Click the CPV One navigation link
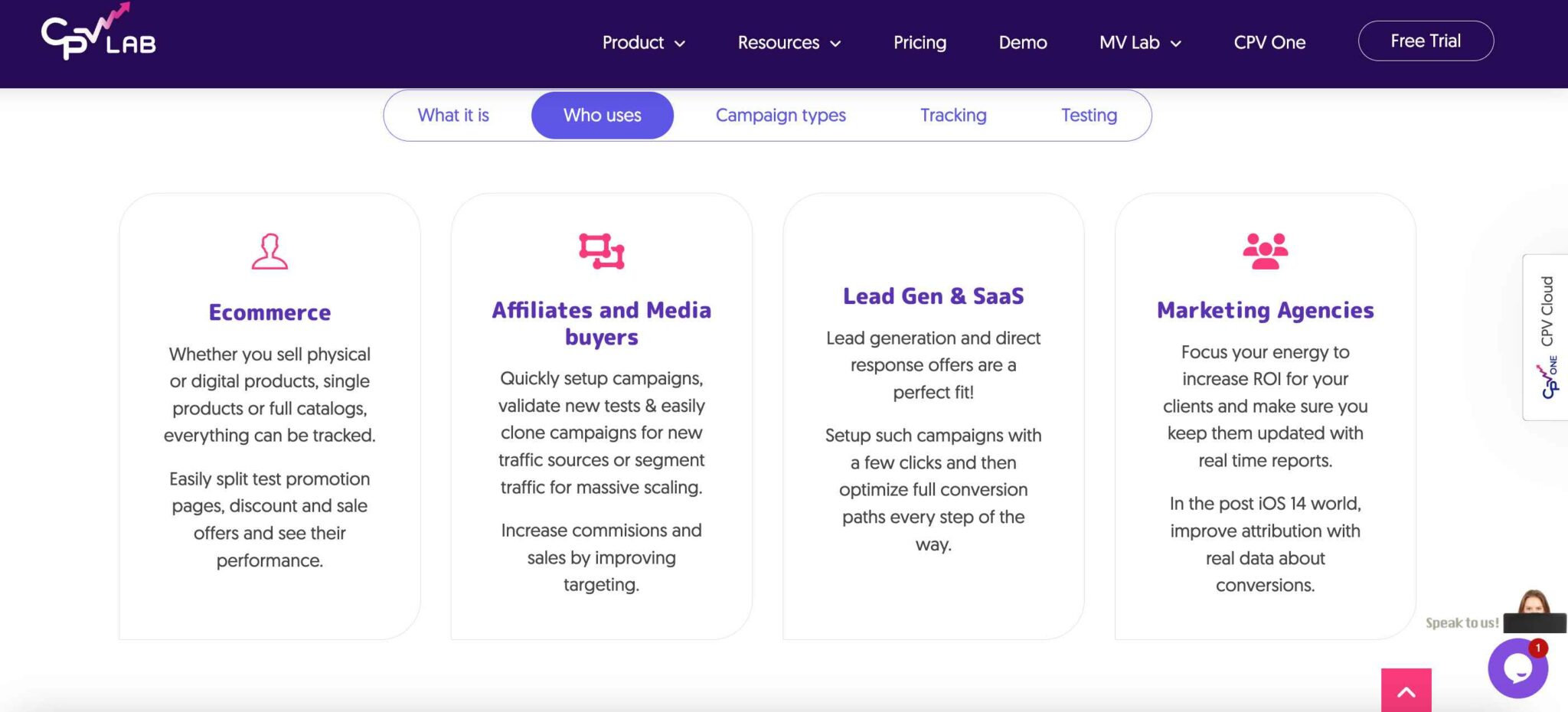Image resolution: width=1568 pixels, height=712 pixels. 1270,43
